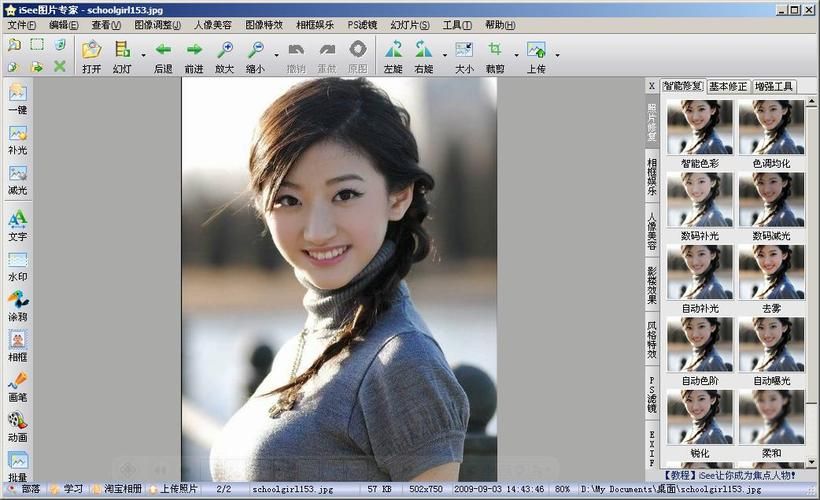
Task: Click the 放大 zoom in magnifier
Action: (x=225, y=55)
